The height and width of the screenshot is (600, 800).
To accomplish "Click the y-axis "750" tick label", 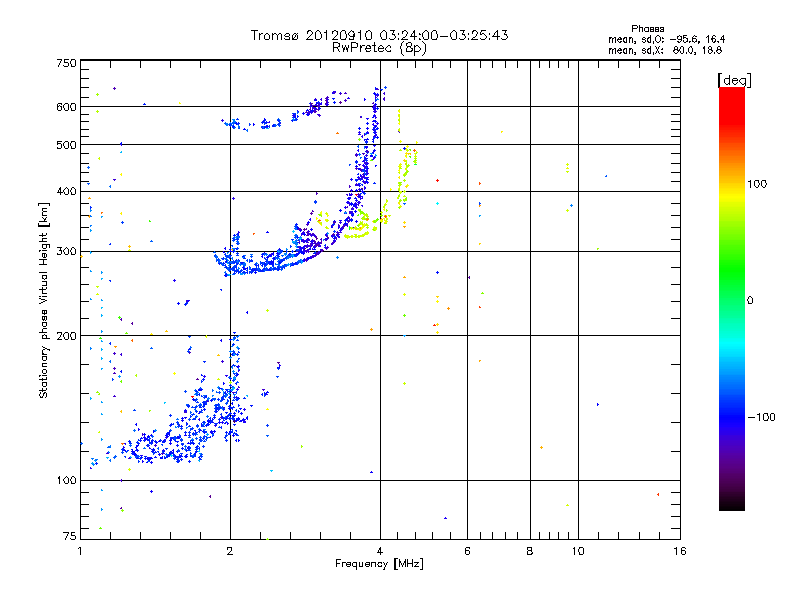I will tap(66, 63).
